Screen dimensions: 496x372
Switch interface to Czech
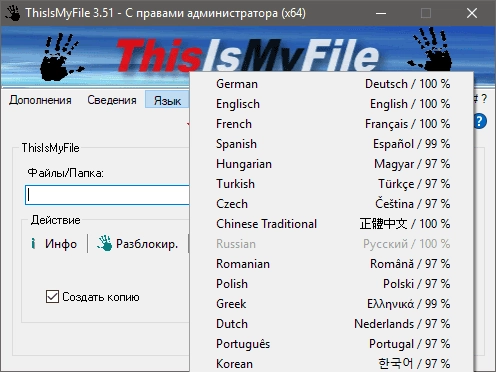[x=332, y=204]
